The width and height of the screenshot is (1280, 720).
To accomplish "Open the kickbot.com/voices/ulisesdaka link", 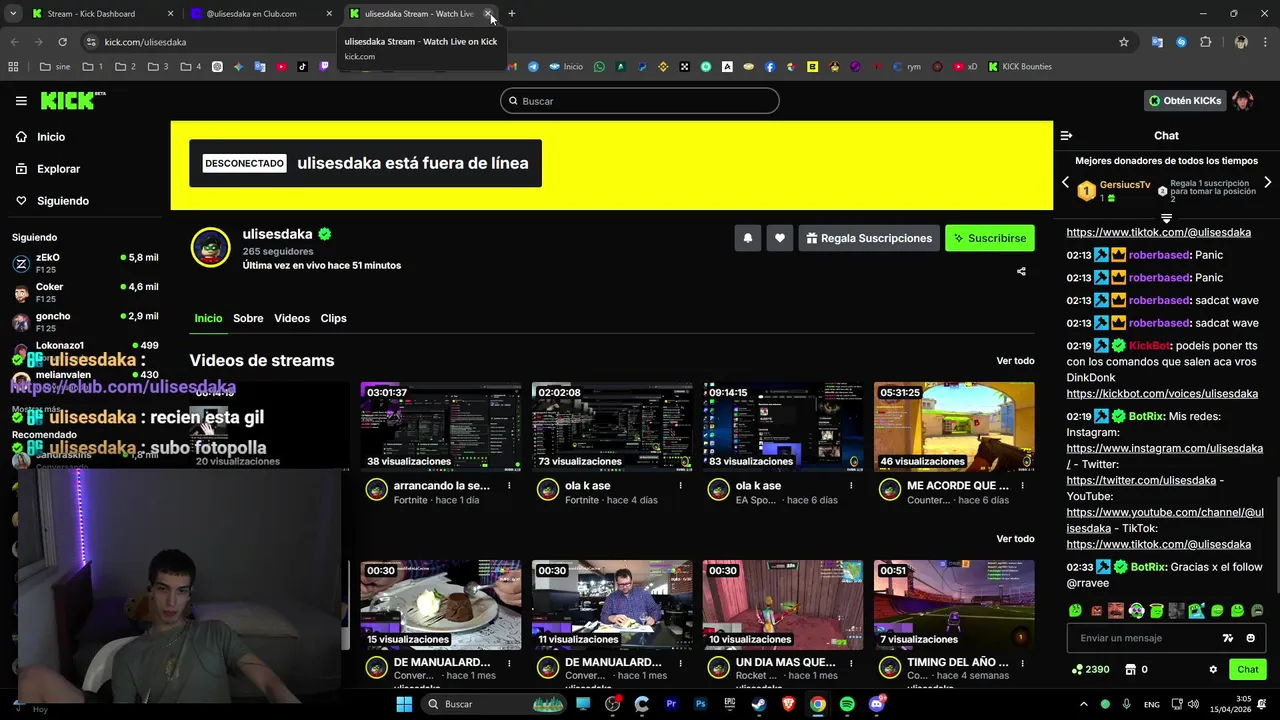I will coord(1162,394).
